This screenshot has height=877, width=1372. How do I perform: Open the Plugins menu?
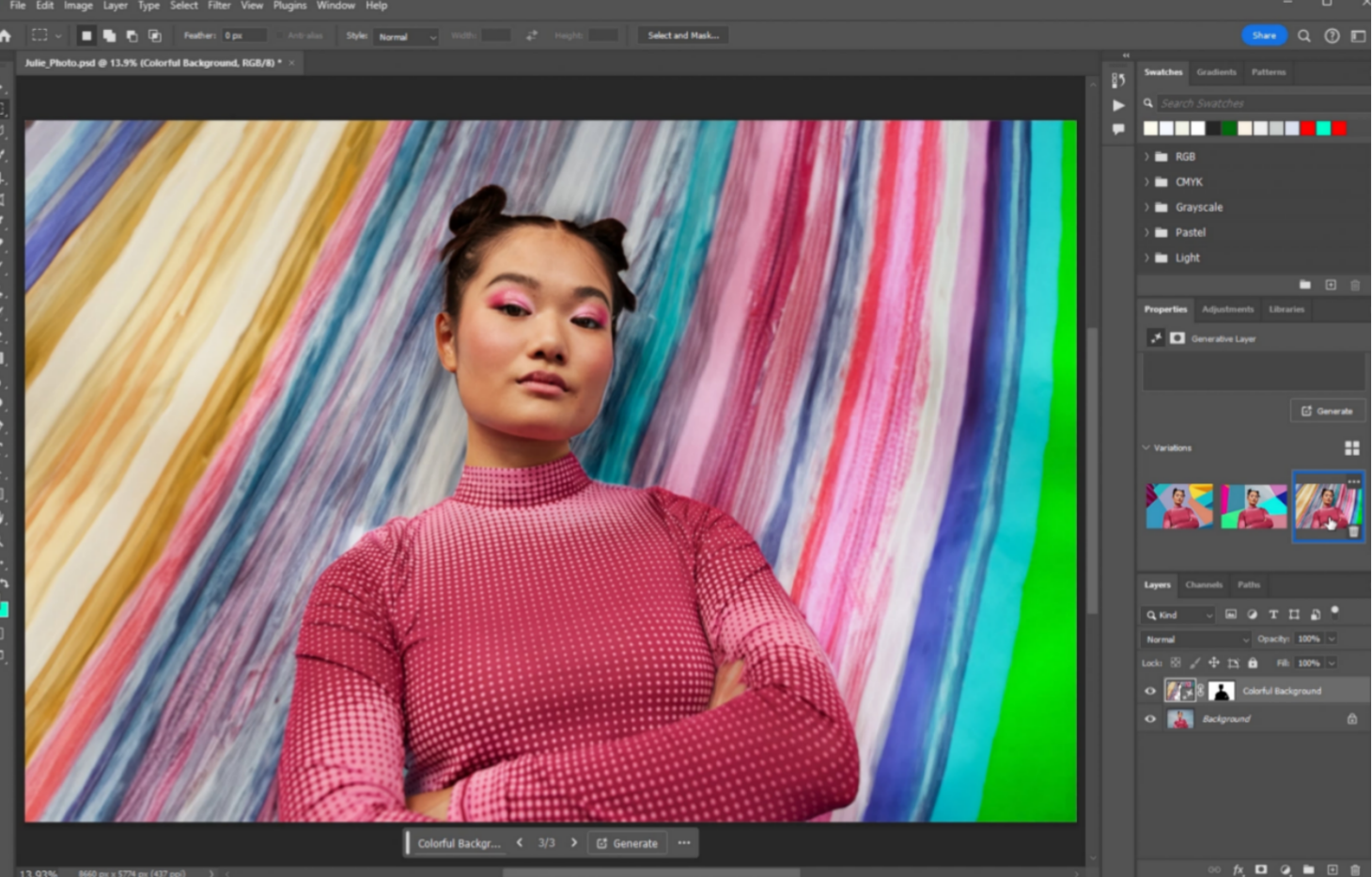tap(289, 6)
